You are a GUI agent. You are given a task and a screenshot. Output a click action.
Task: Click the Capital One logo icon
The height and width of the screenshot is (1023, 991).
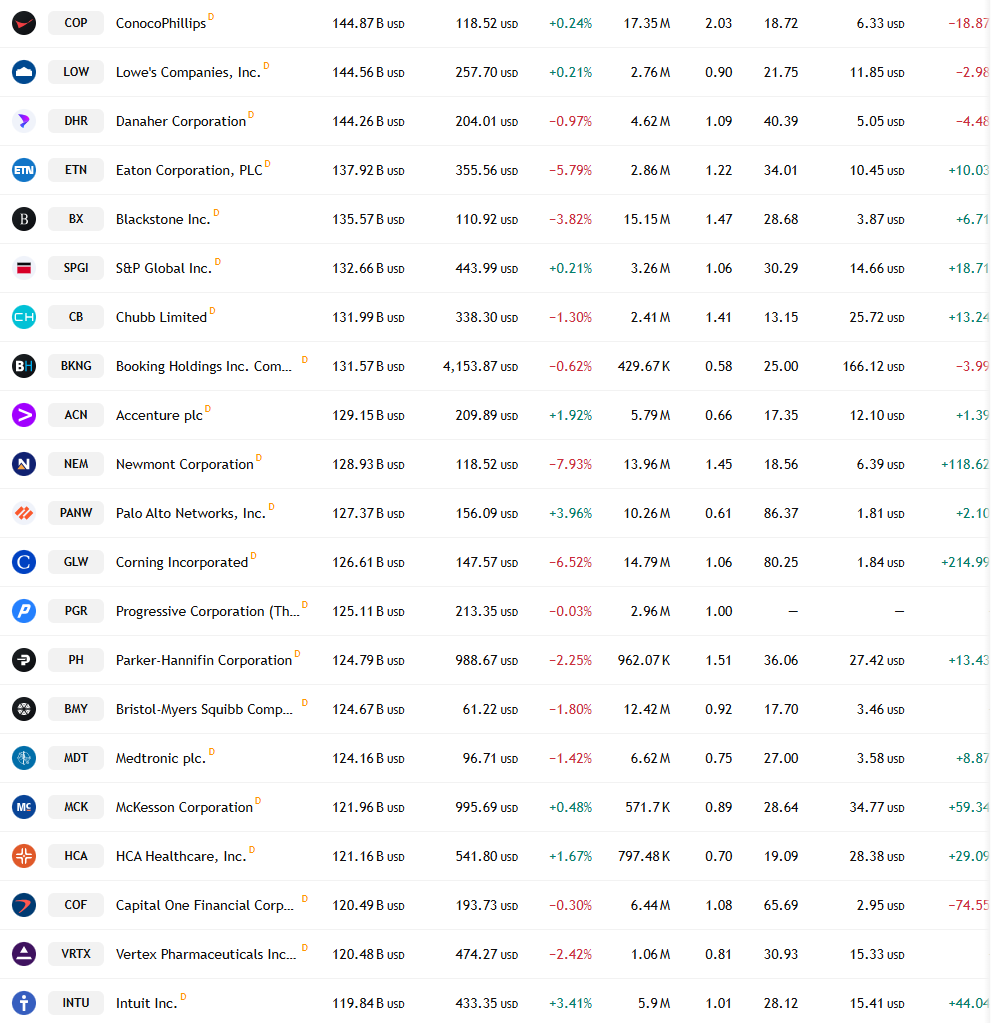coord(24,904)
